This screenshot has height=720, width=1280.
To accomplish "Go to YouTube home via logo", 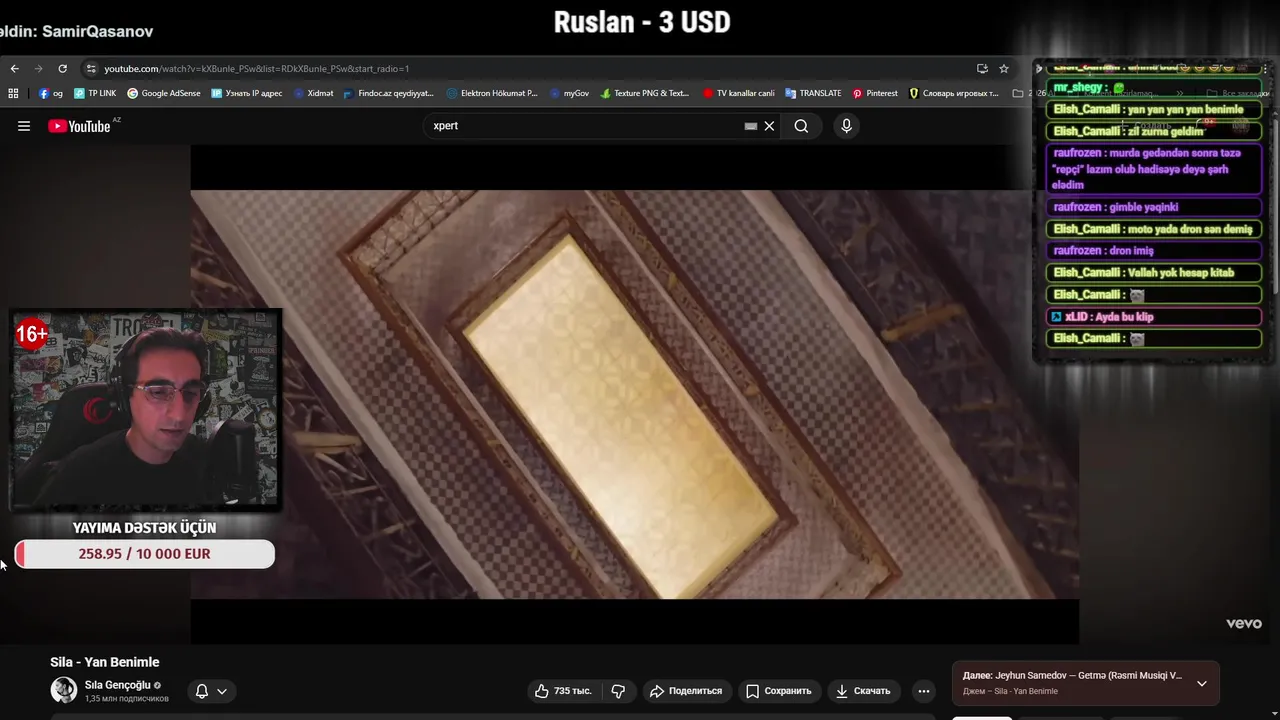I will [80, 126].
